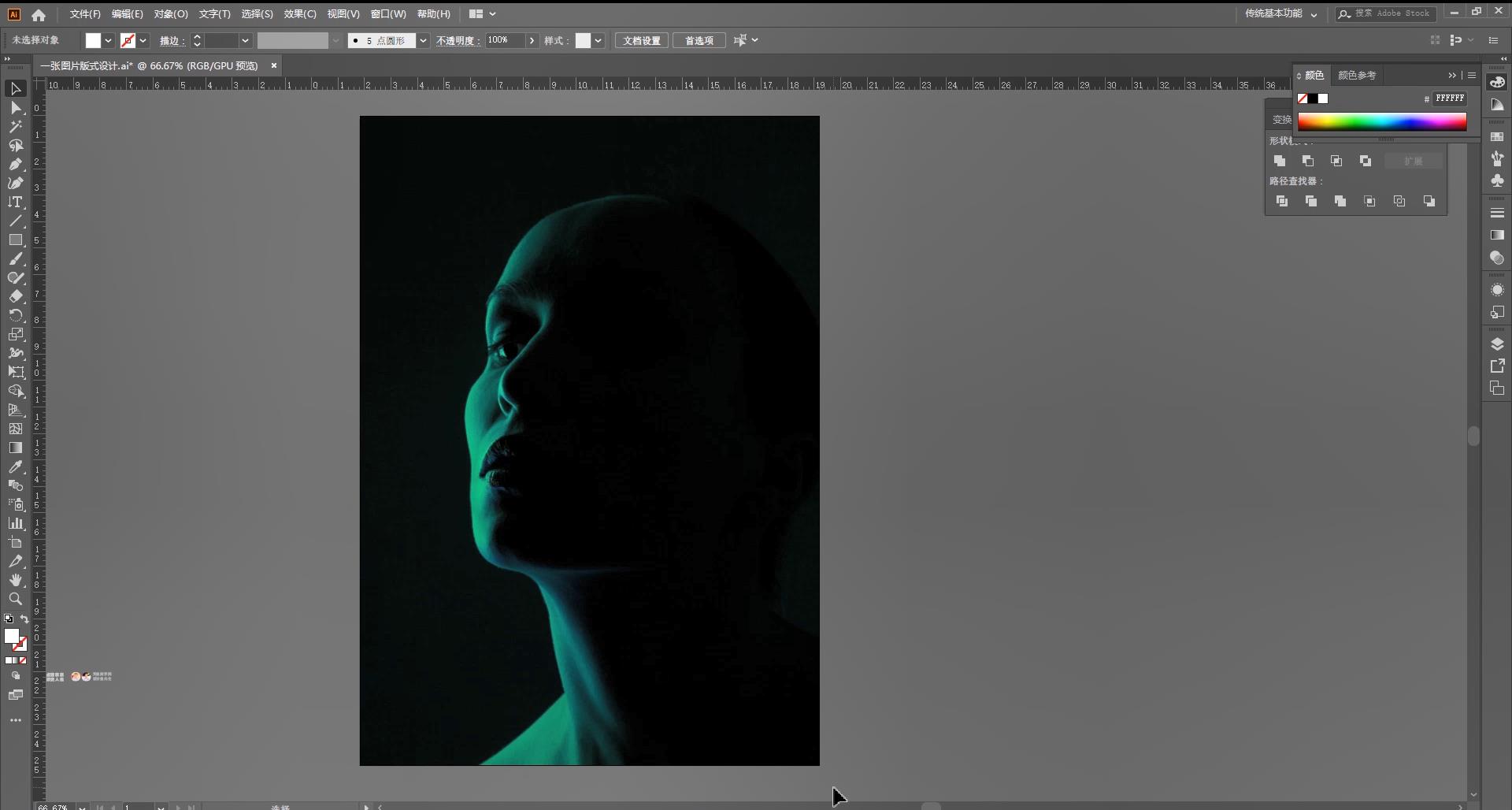Open the 效果(C) menu
Viewport: 1512px width, 810px height.
pyautogui.click(x=300, y=14)
